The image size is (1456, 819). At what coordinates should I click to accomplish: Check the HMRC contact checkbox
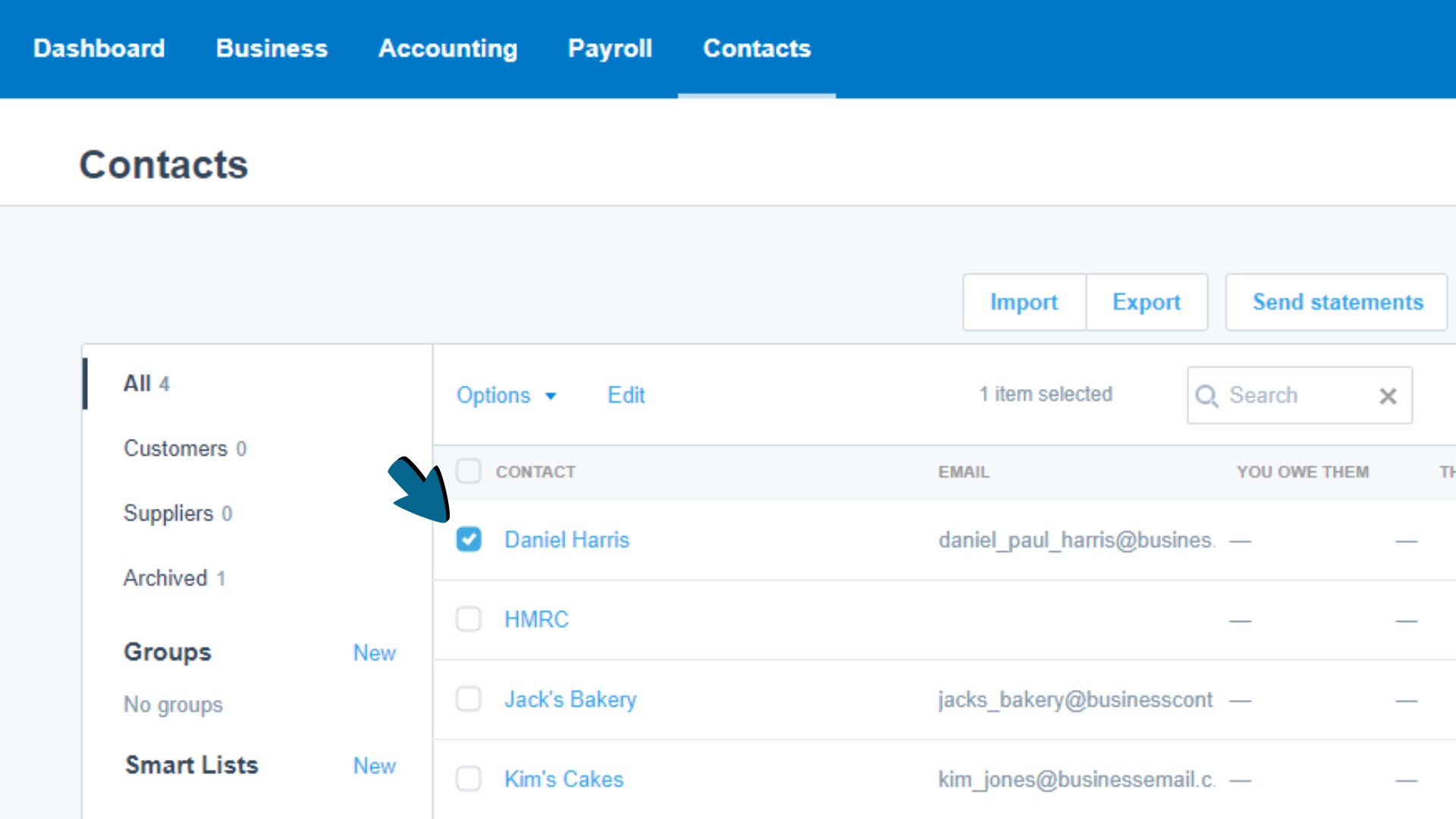(x=469, y=619)
